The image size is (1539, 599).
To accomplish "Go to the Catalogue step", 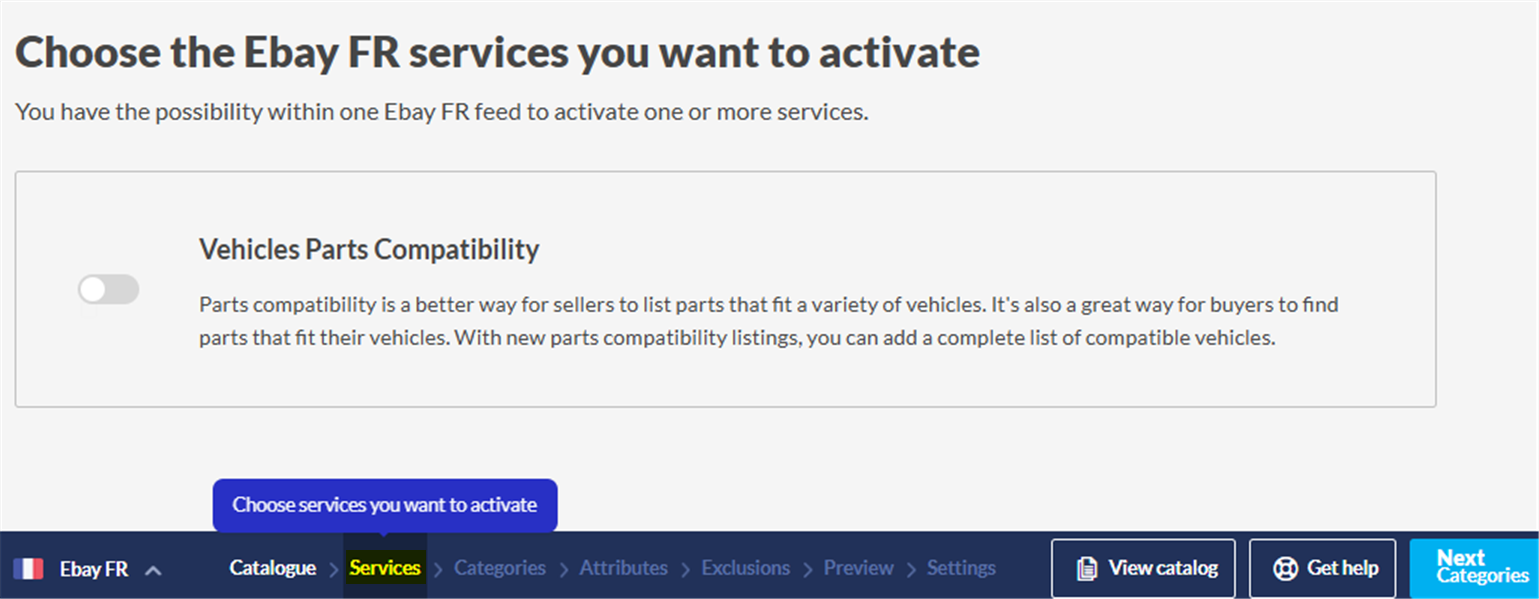I will click(272, 568).
